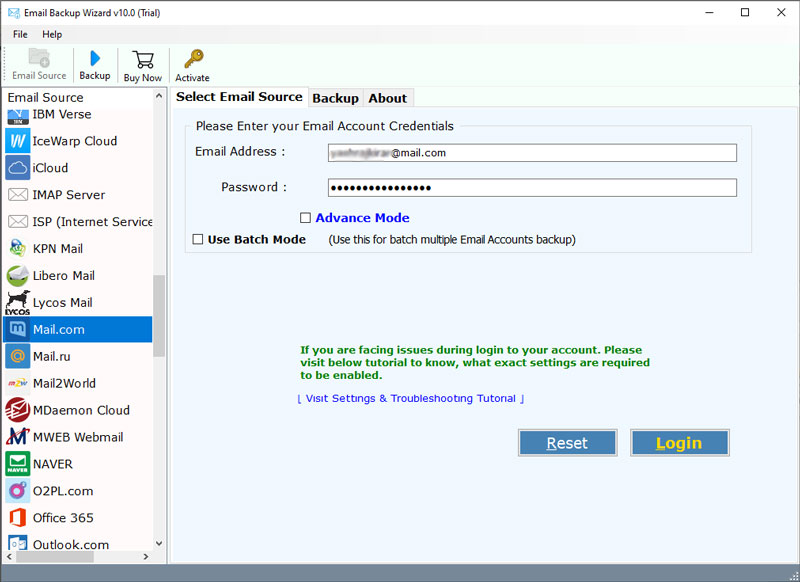Select the Office 365 list entry text
This screenshot has height=582, width=800.
[63, 518]
